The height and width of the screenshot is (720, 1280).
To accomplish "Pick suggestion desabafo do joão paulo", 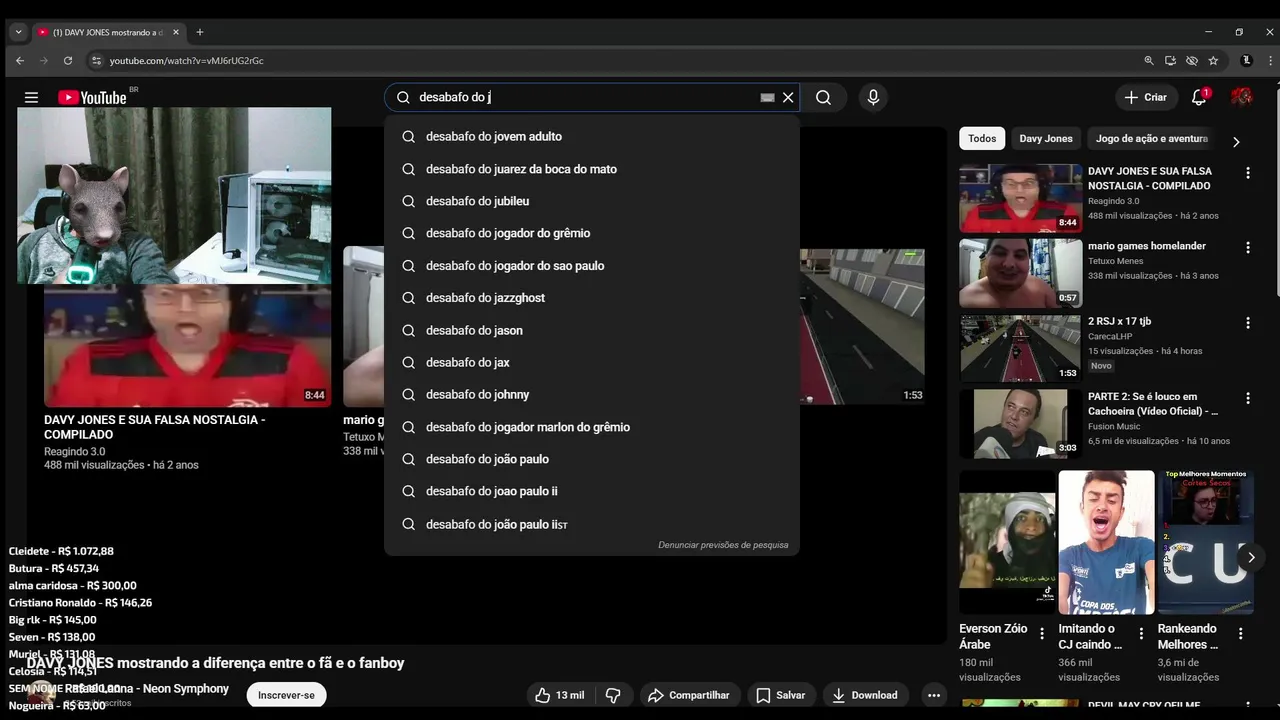I will click(592, 459).
